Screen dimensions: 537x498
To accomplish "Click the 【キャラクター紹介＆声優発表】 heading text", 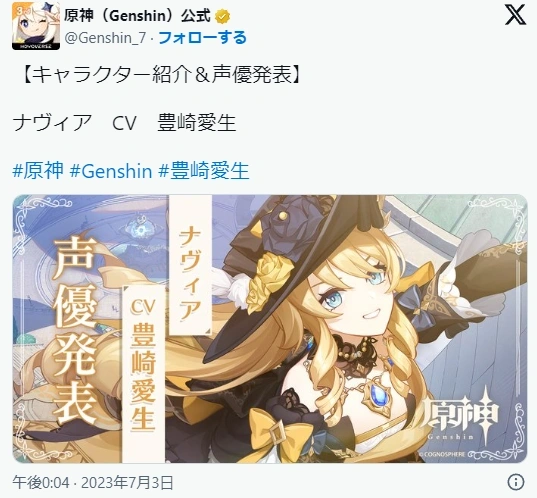I will click(x=161, y=74).
